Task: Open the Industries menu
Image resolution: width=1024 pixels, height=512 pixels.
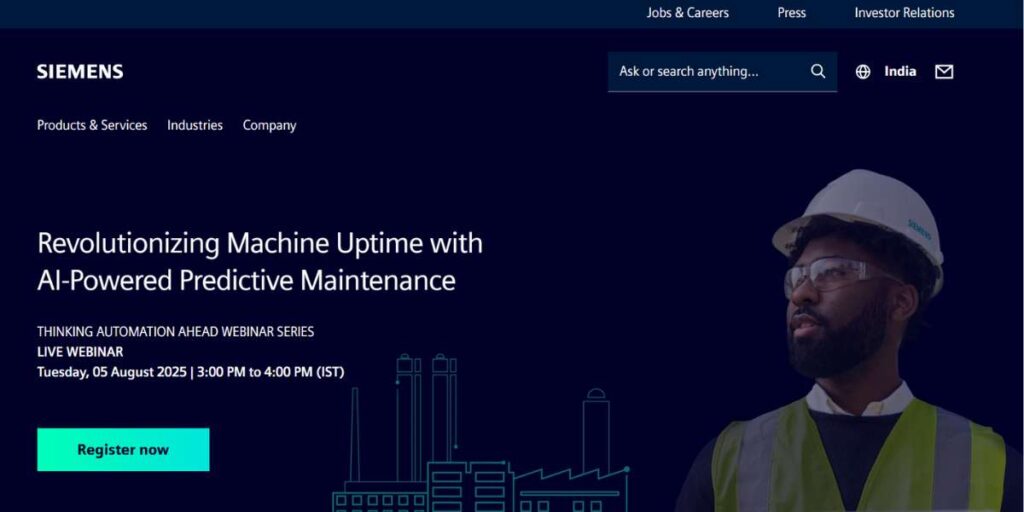Action: coord(195,125)
